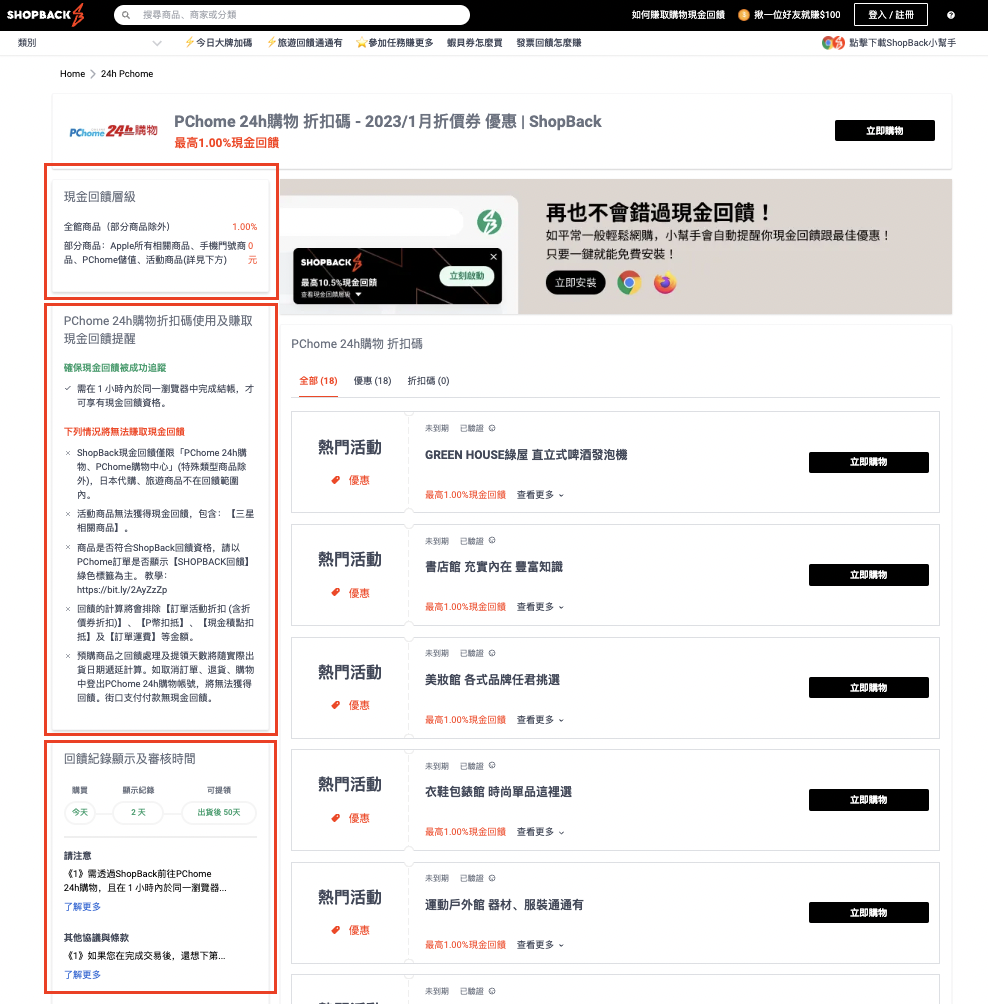Expand 查看現金回饋層級 arrow in banner popup
This screenshot has width=988, height=1004.
(359, 295)
